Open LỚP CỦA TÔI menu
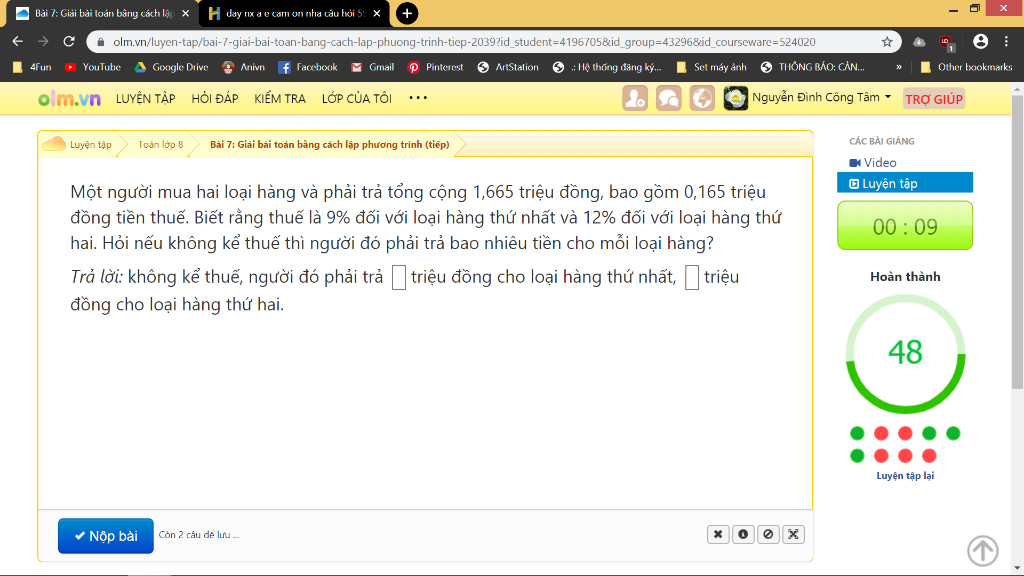 (357, 99)
